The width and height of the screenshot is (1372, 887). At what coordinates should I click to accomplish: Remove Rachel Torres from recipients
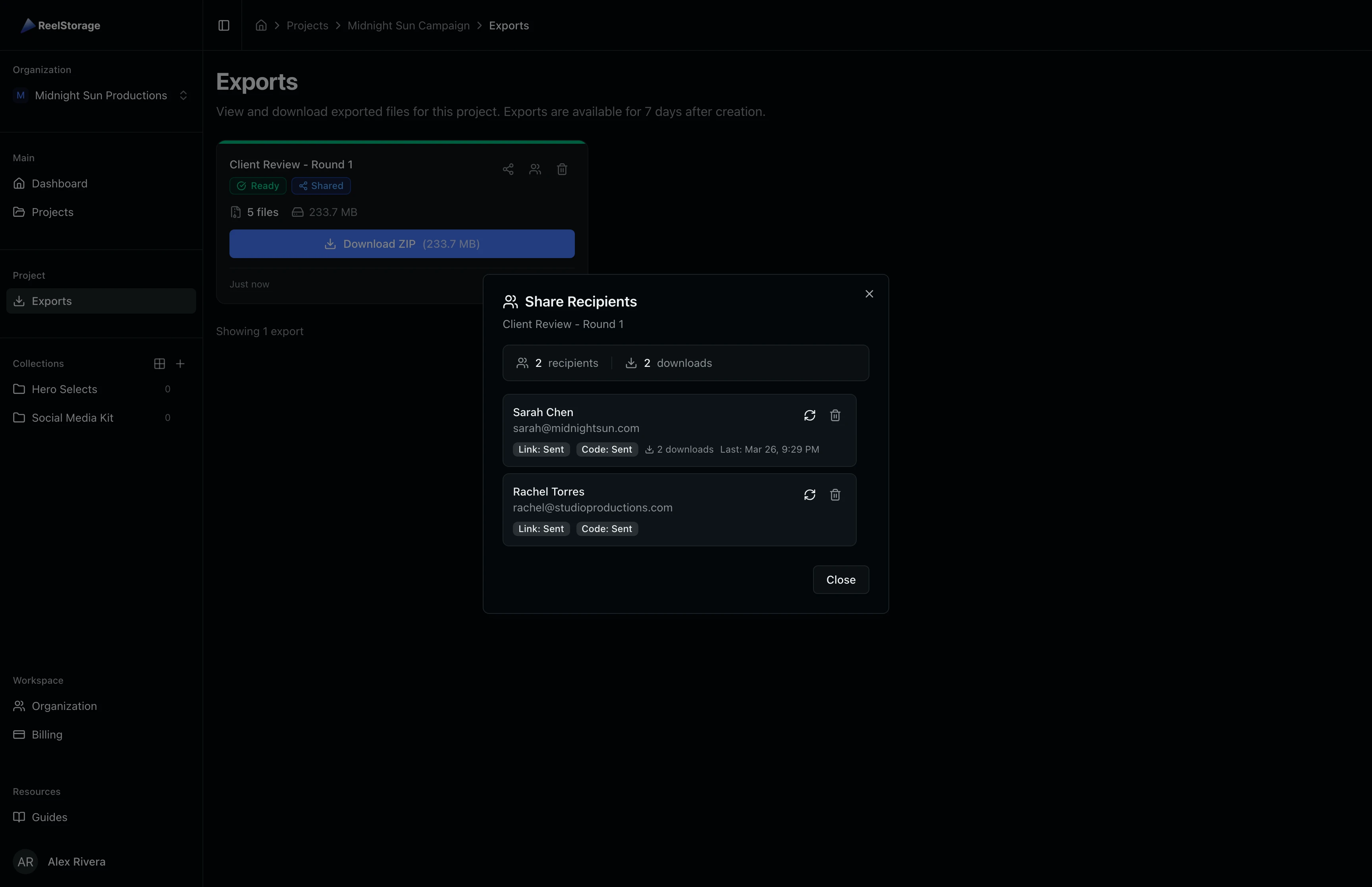(835, 495)
